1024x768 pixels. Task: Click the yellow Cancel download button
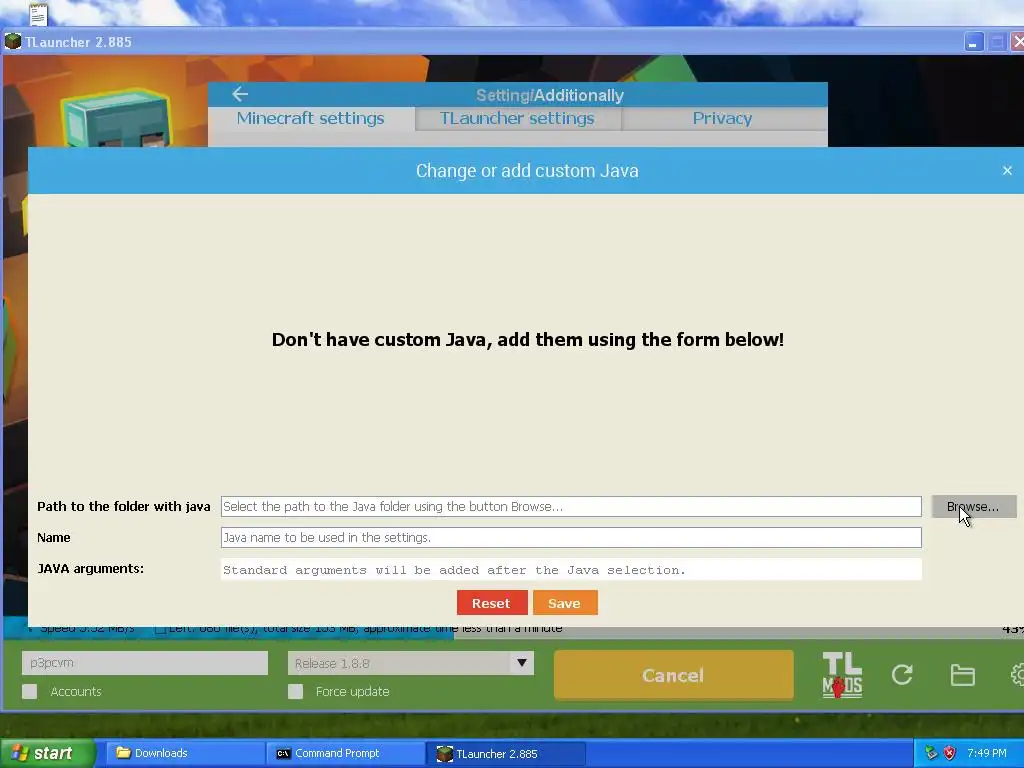click(x=674, y=675)
